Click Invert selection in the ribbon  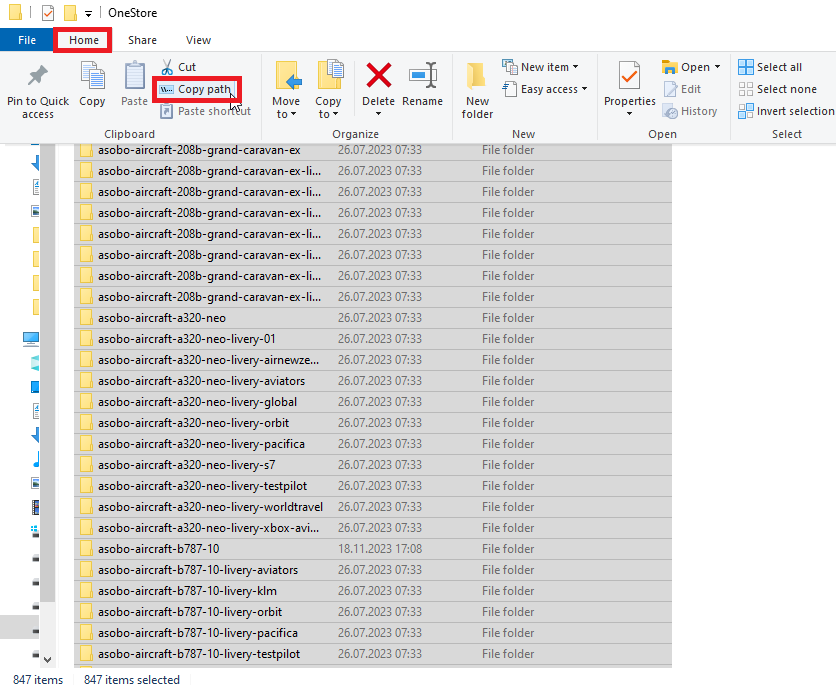point(786,111)
